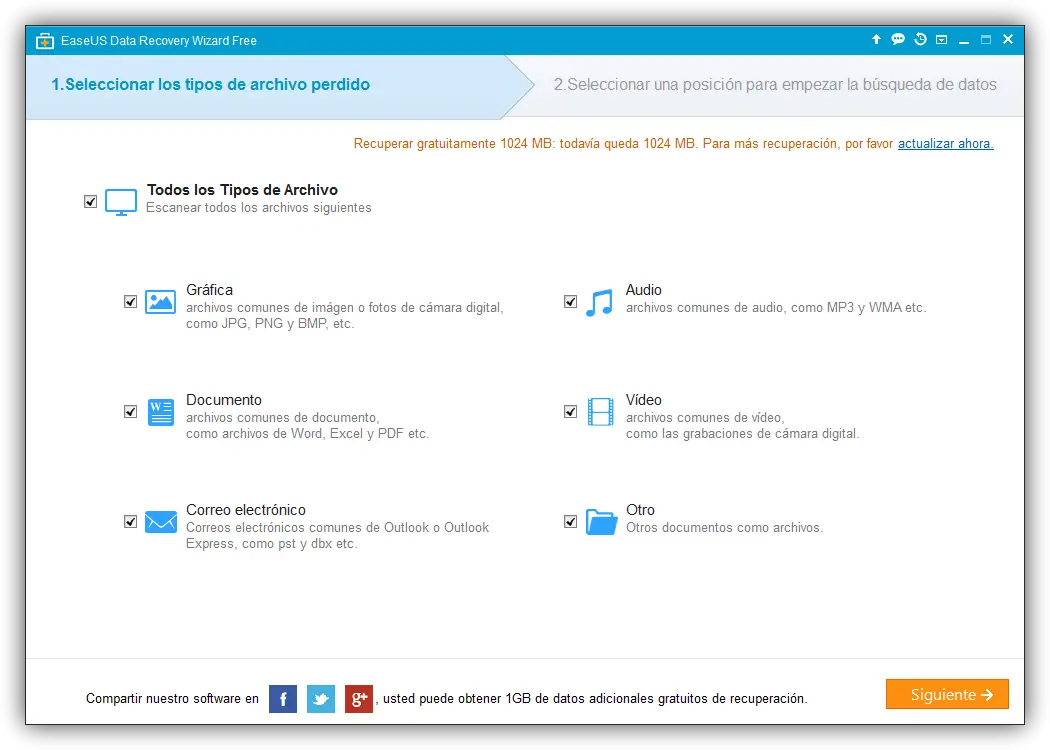Toggle the Gráfica checkbox
1050x750 pixels.
pos(131,301)
